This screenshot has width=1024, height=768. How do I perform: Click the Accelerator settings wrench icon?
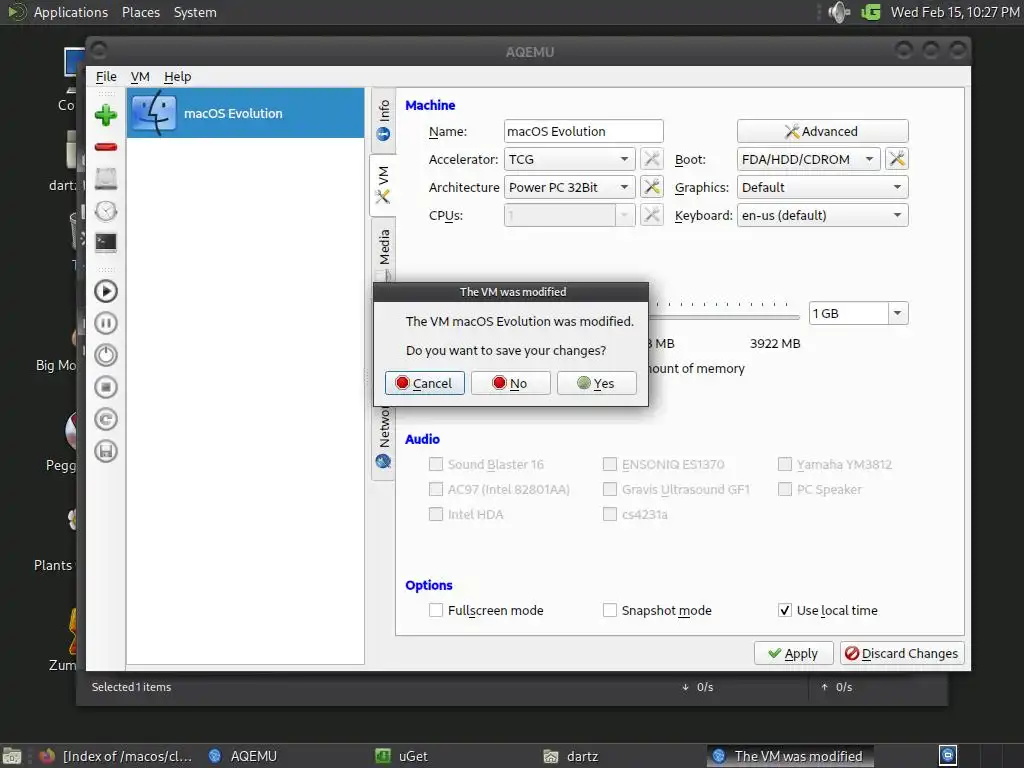[651, 159]
